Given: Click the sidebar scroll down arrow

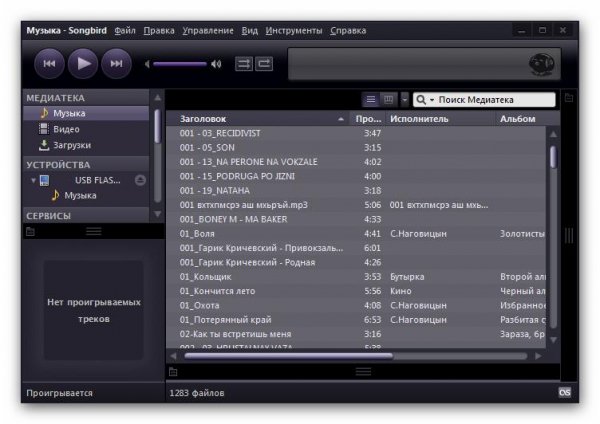Looking at the screenshot, I should pos(158,214).
